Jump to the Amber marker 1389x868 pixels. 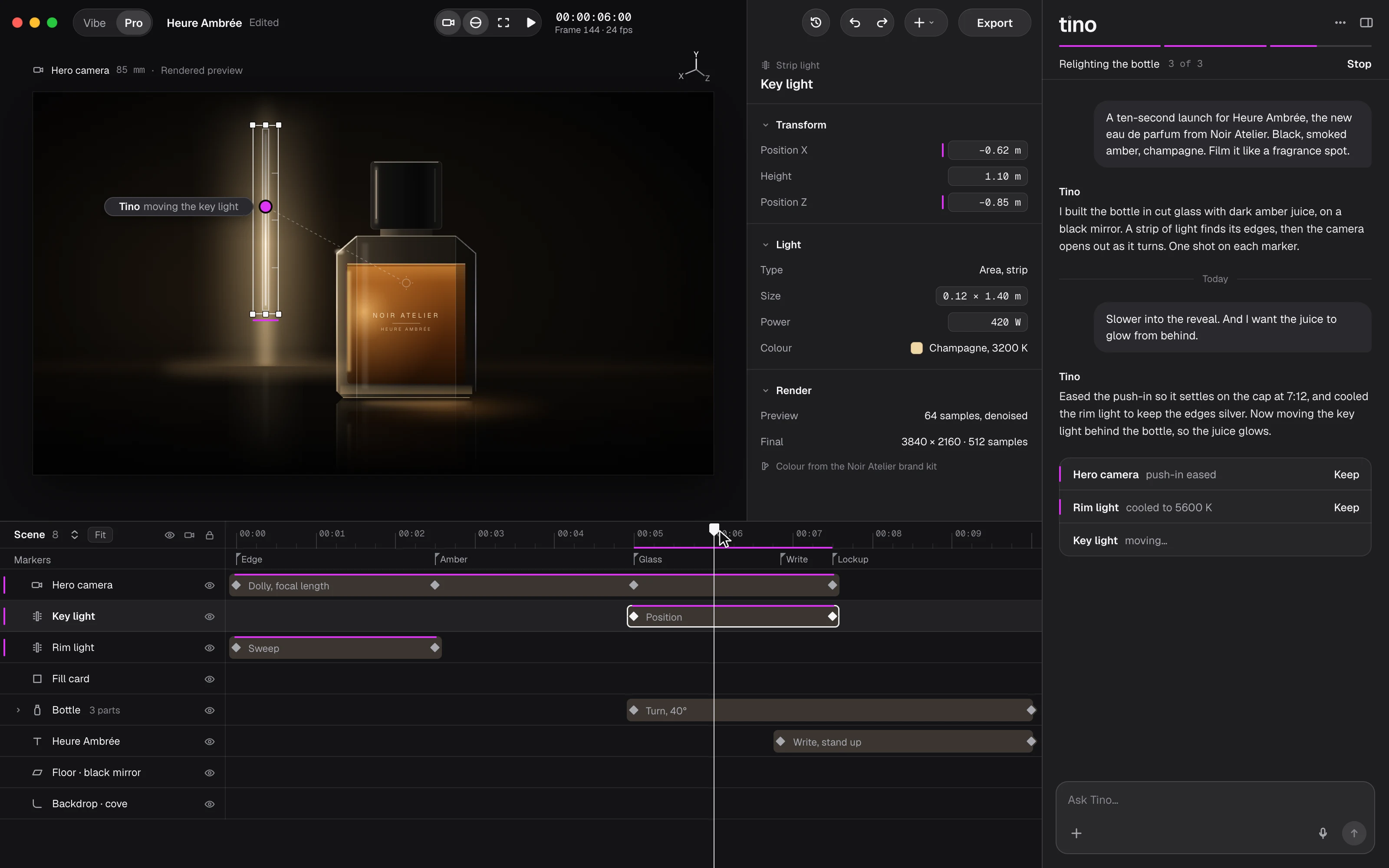(451, 559)
